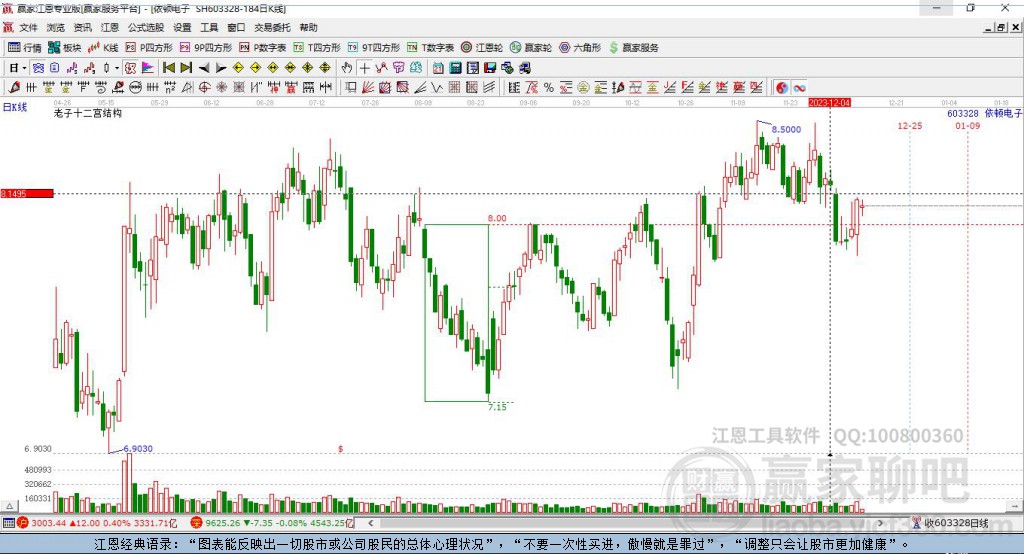The width and height of the screenshot is (1024, 554).
Task: Open the 六角形 hexagon tool
Action: pyautogui.click(x=580, y=48)
